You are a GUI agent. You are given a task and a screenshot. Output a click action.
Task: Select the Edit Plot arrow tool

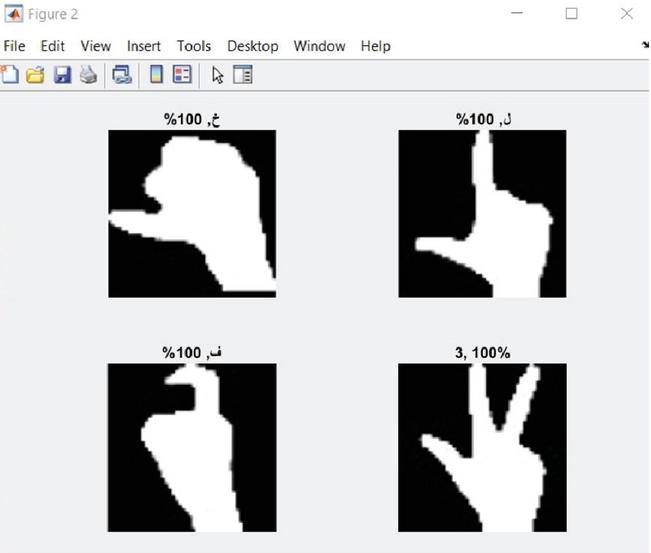coord(218,75)
